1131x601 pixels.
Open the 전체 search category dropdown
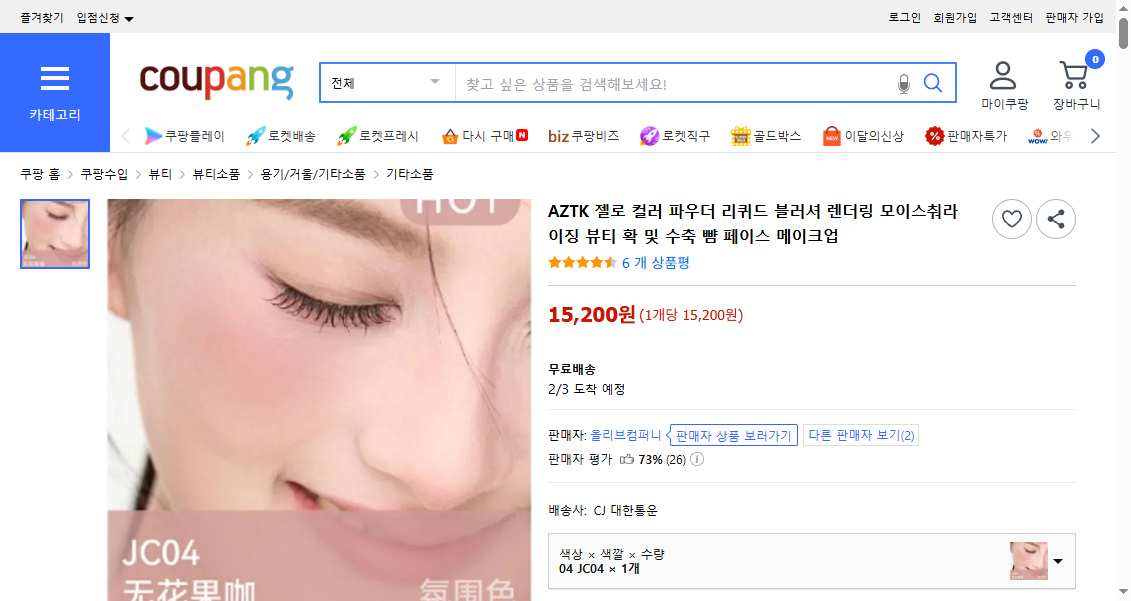[x=386, y=82]
